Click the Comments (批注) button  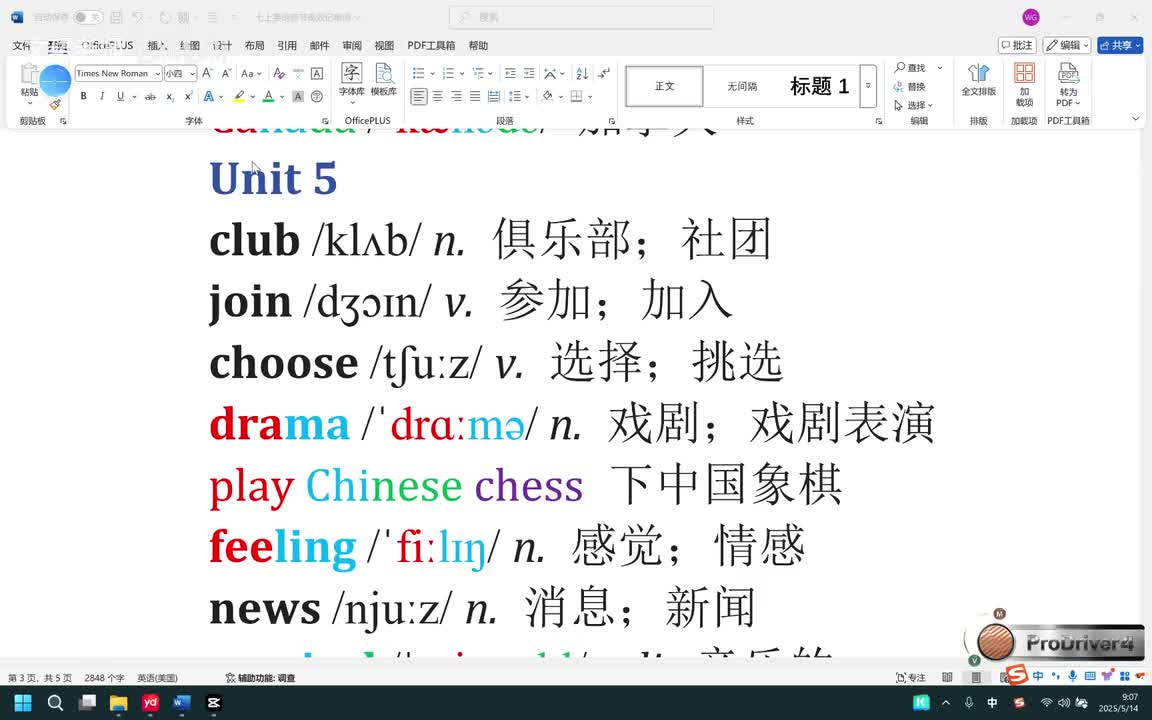[x=1017, y=46]
